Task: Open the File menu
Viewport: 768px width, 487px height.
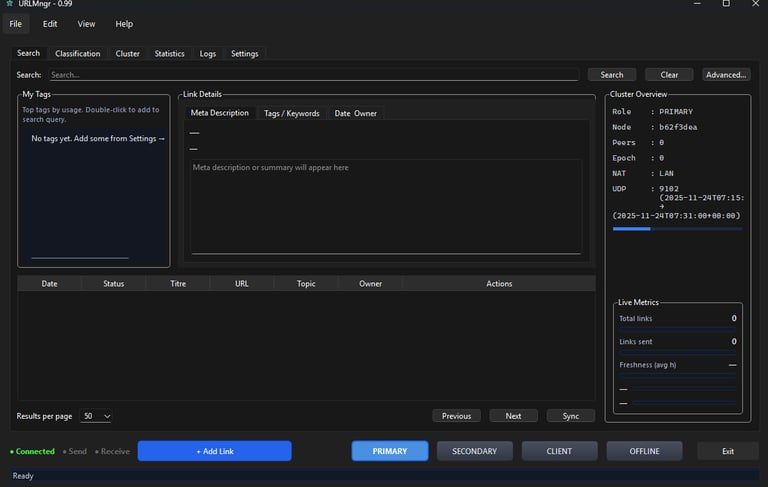Action: coord(16,24)
